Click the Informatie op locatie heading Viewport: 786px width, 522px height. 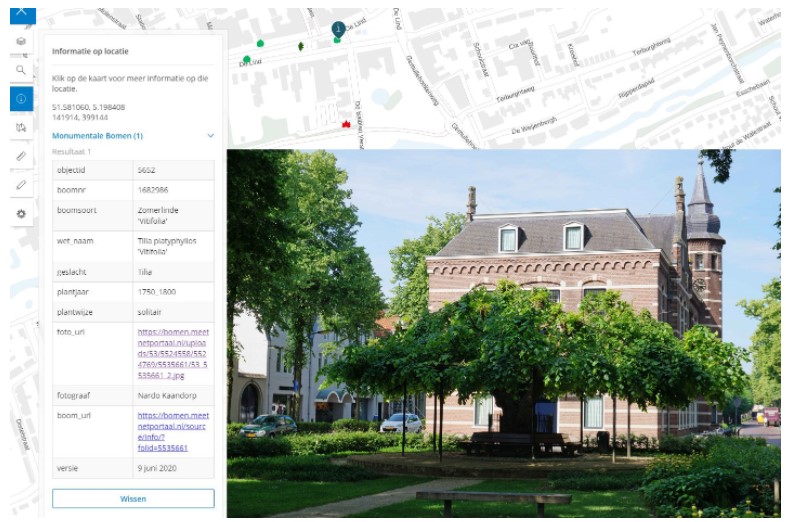90,51
